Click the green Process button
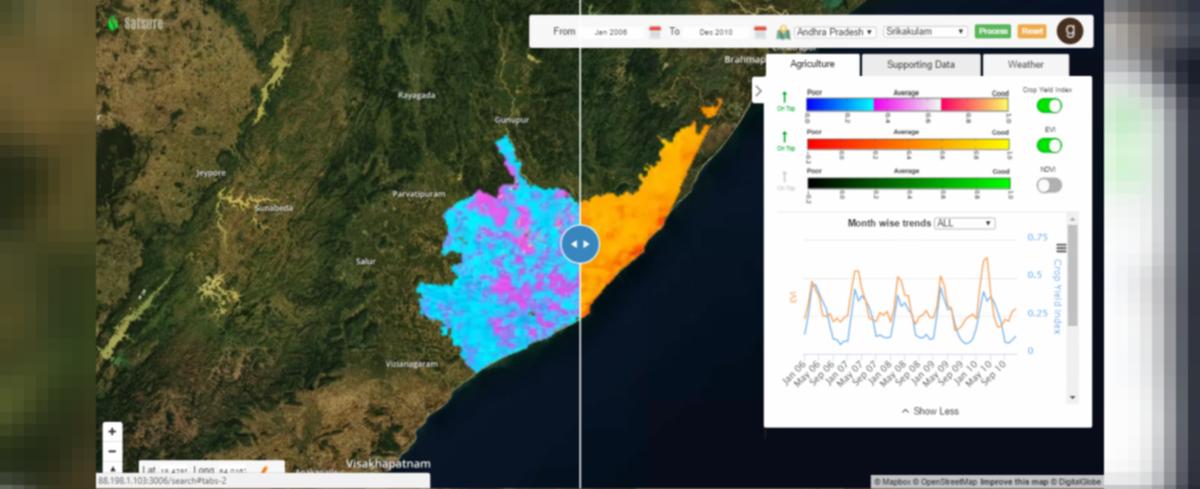1200x489 pixels. [993, 32]
